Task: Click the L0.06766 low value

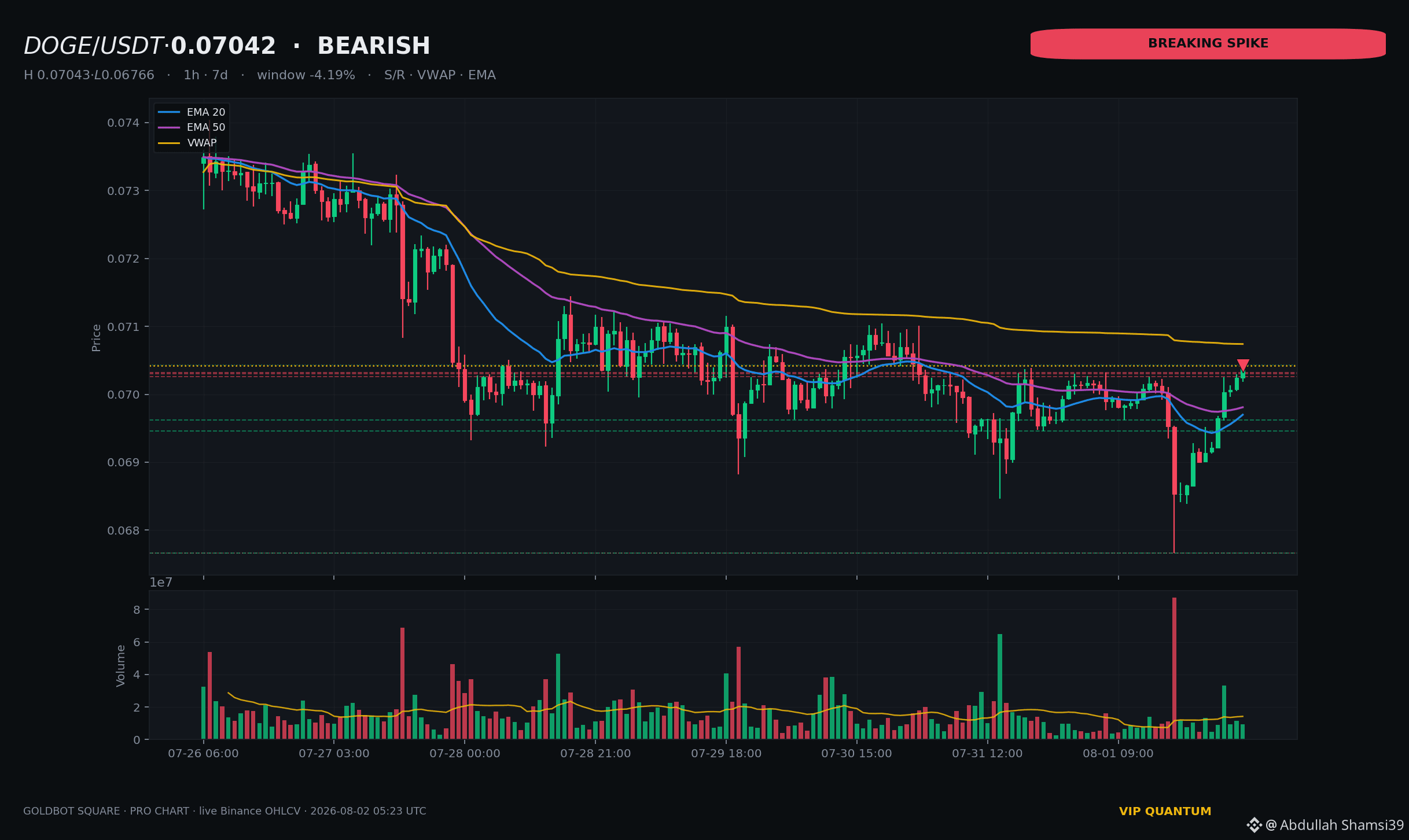Action: (124, 75)
